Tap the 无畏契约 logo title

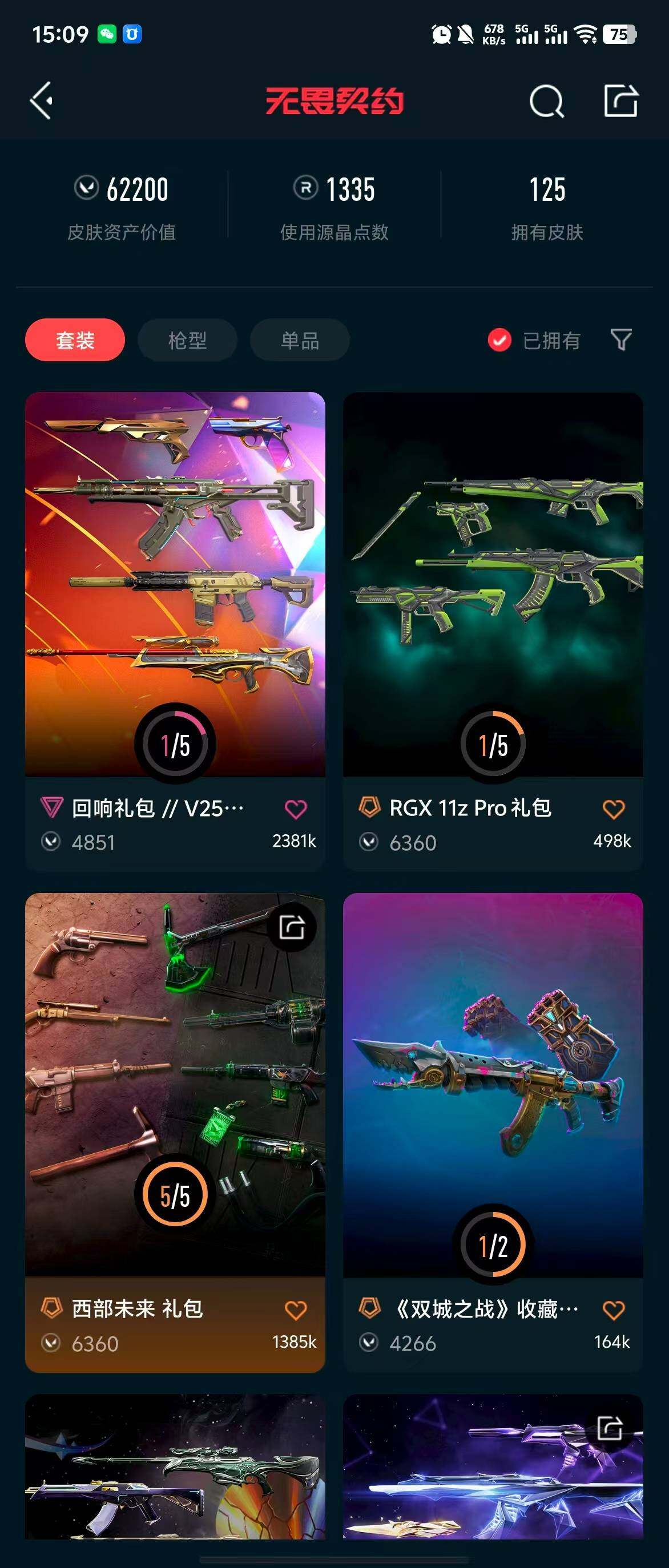pyautogui.click(x=334, y=100)
